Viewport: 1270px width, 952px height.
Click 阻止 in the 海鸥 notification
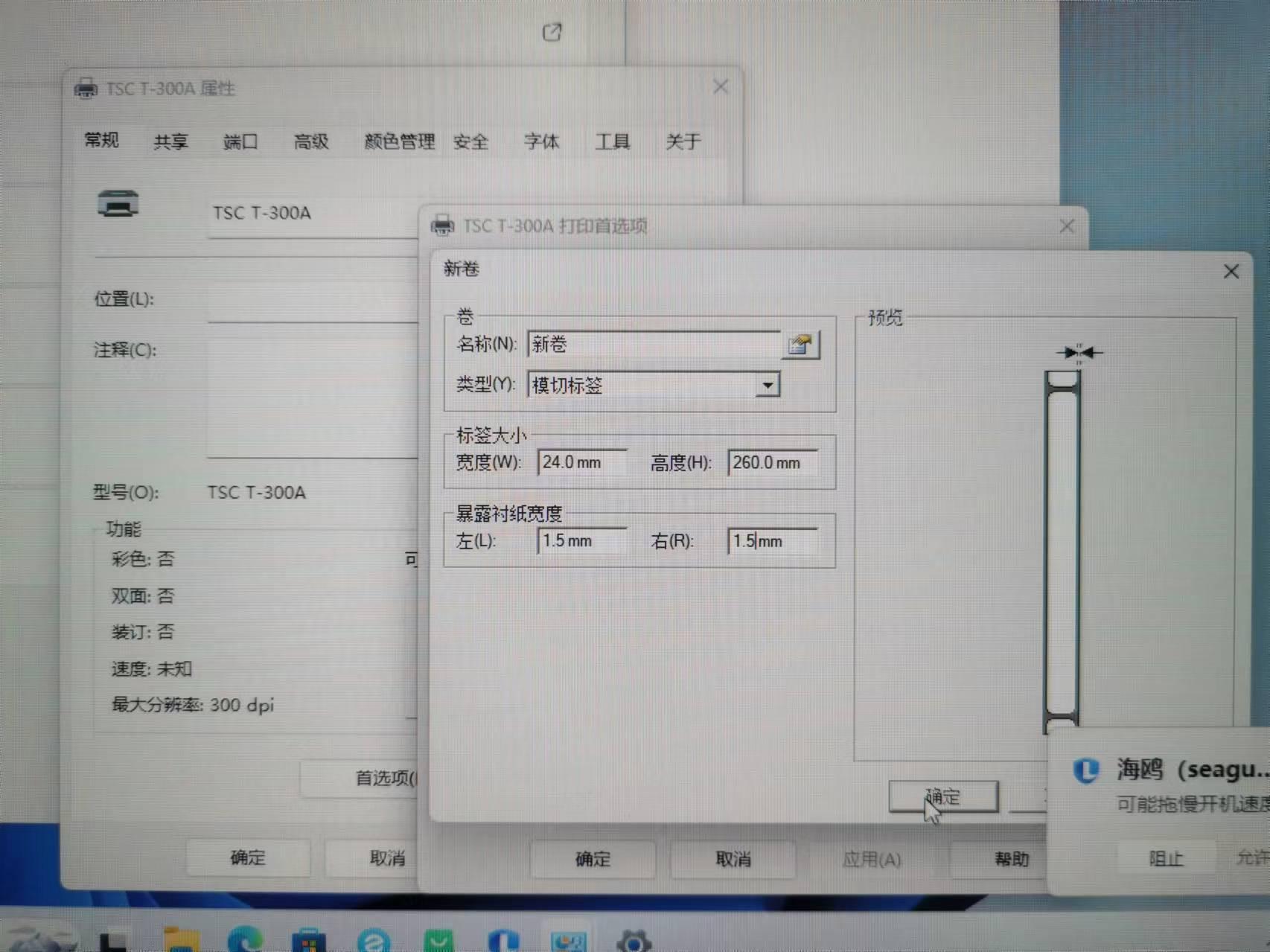[1166, 858]
